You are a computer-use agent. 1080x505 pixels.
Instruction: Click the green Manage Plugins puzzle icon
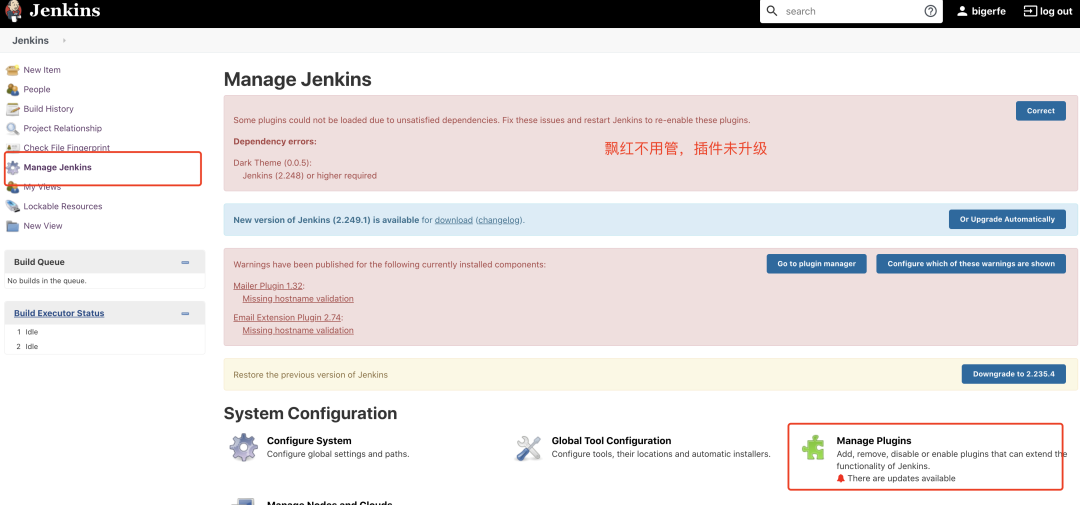point(813,447)
